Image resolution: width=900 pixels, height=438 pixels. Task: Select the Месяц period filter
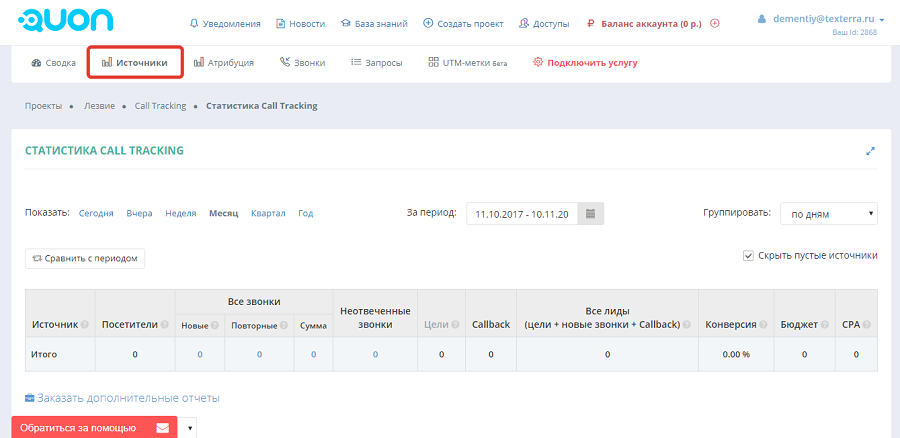pos(224,214)
